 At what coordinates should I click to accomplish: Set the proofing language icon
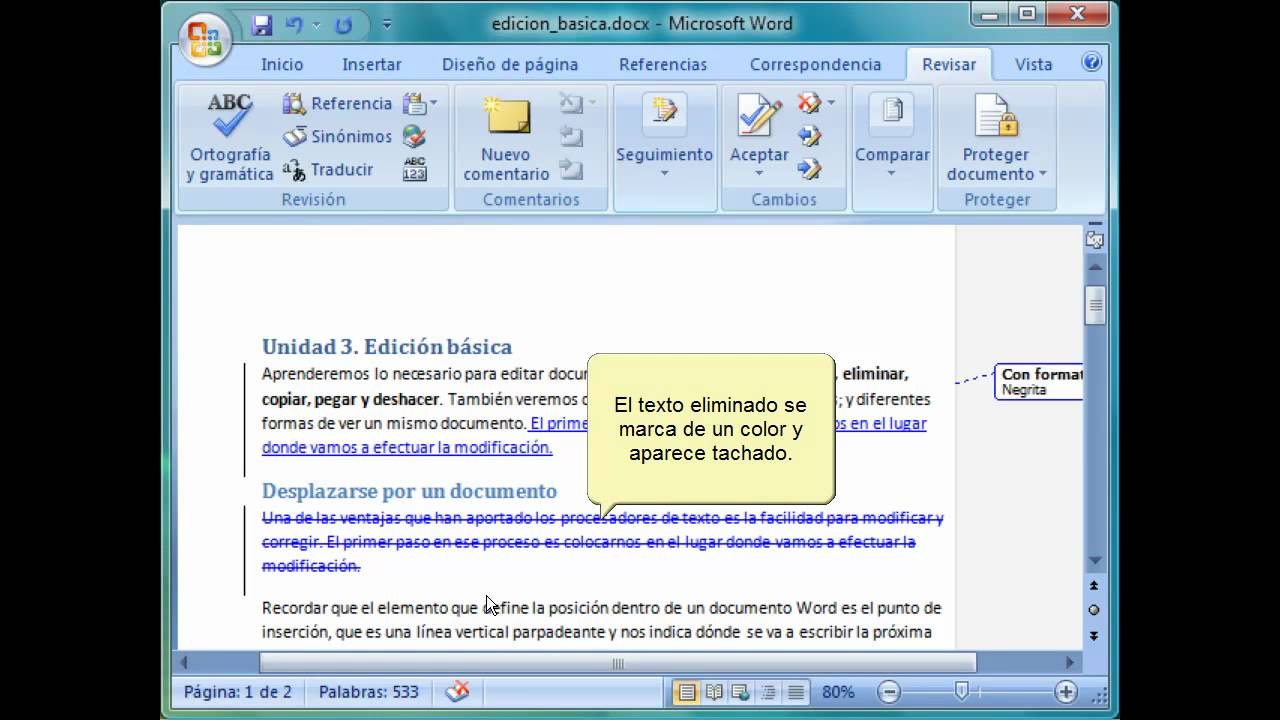(414, 136)
